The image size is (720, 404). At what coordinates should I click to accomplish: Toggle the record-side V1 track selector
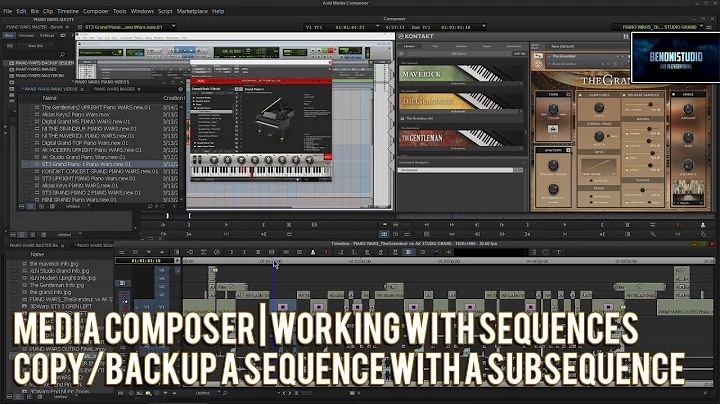[x=162, y=306]
